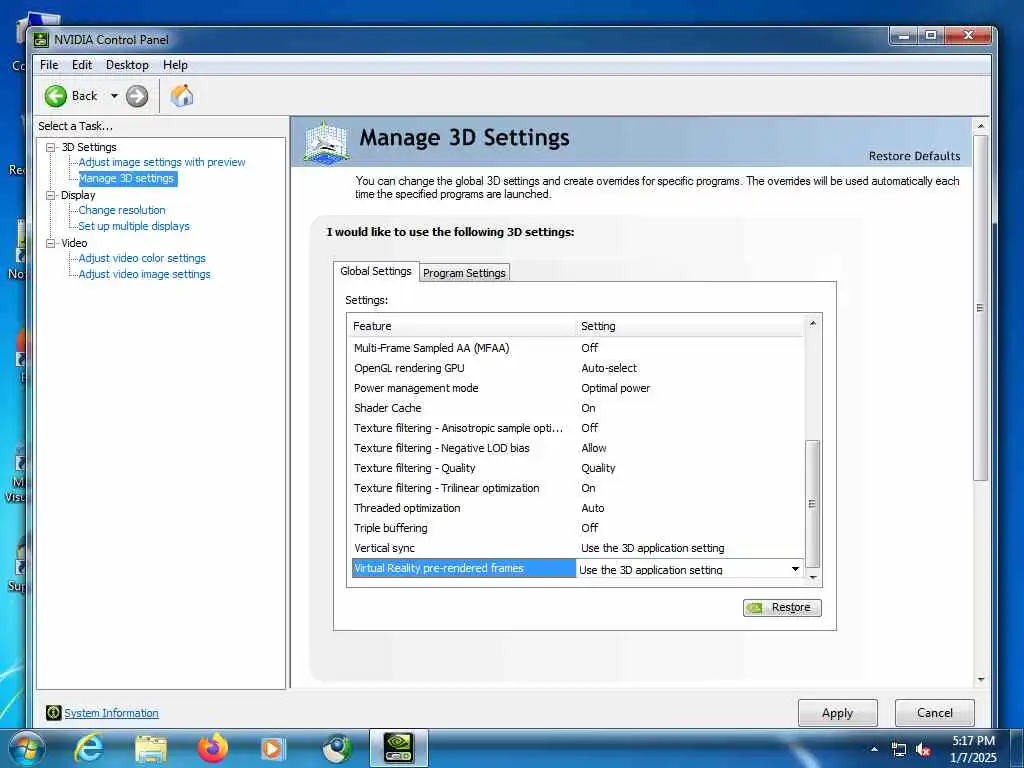
Task: Click the System Information icon
Action: tap(54, 712)
